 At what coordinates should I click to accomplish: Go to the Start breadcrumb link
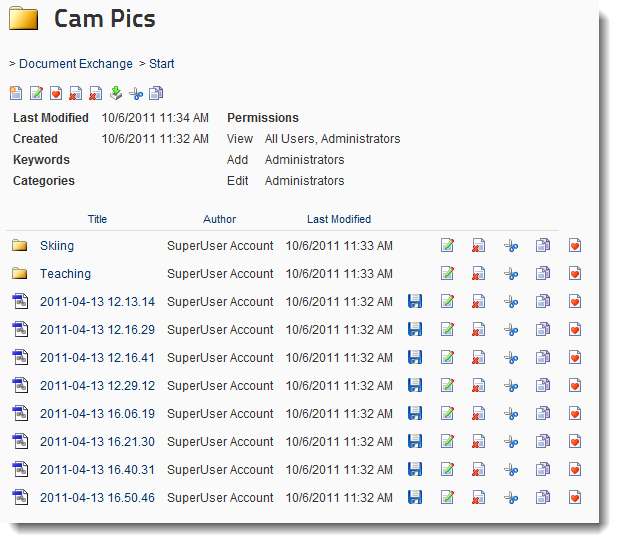coord(161,64)
